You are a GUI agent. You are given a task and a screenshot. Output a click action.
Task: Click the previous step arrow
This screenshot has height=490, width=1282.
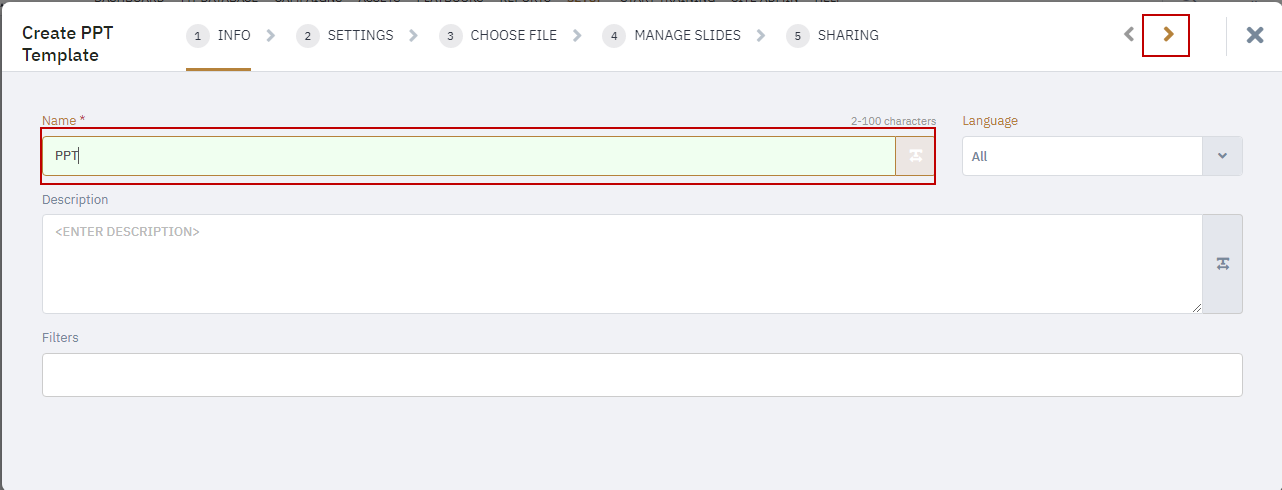tap(1129, 35)
